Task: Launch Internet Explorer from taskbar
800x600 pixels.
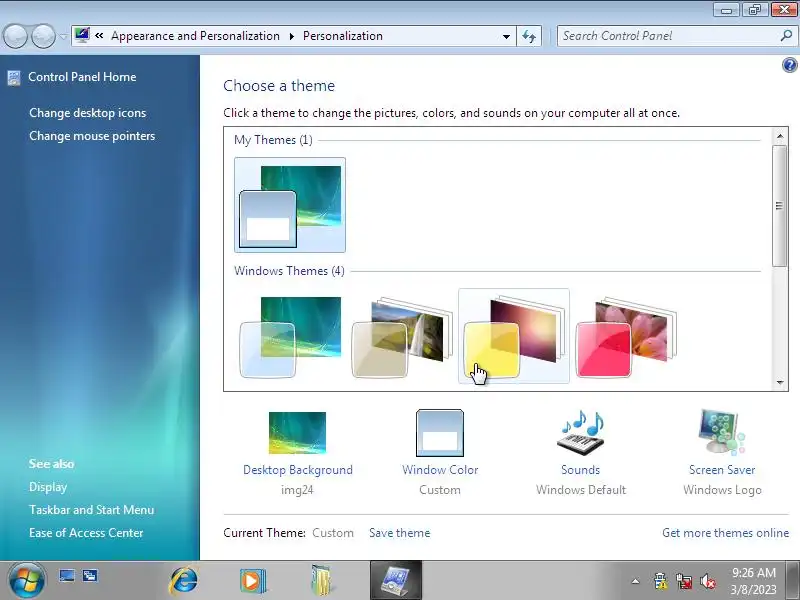Action: point(184,581)
